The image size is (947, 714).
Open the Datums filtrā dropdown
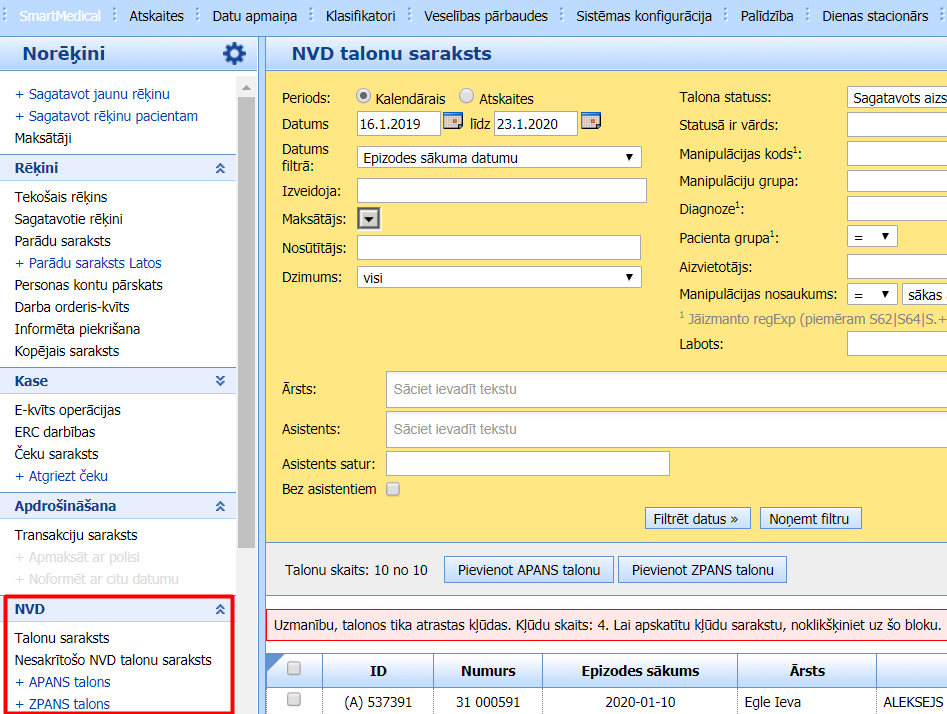[498, 157]
